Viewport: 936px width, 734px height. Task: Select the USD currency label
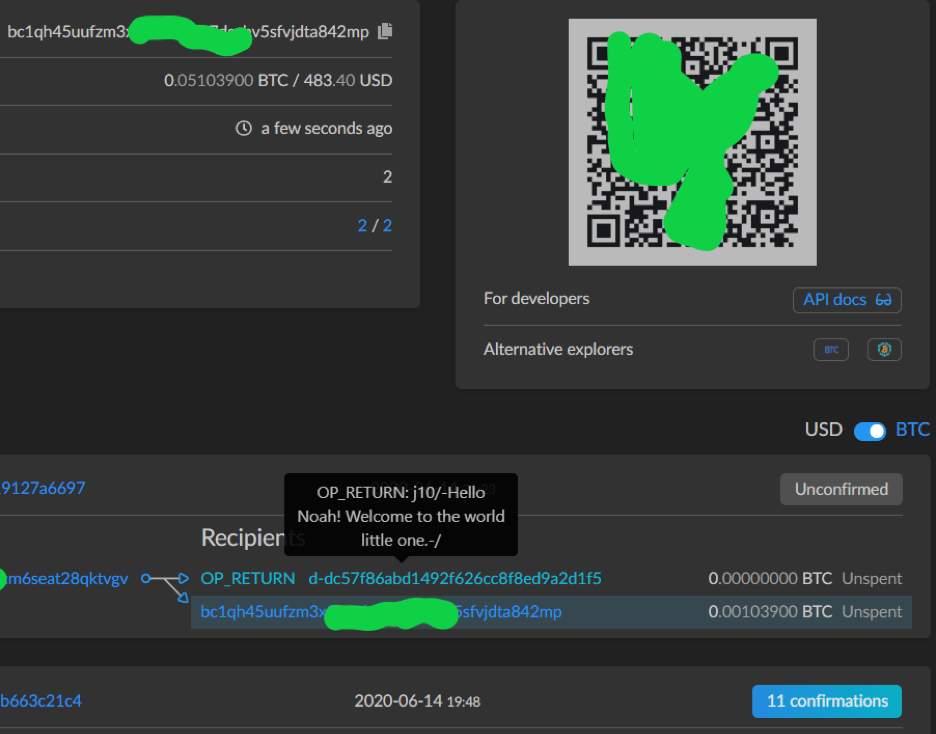(x=823, y=430)
